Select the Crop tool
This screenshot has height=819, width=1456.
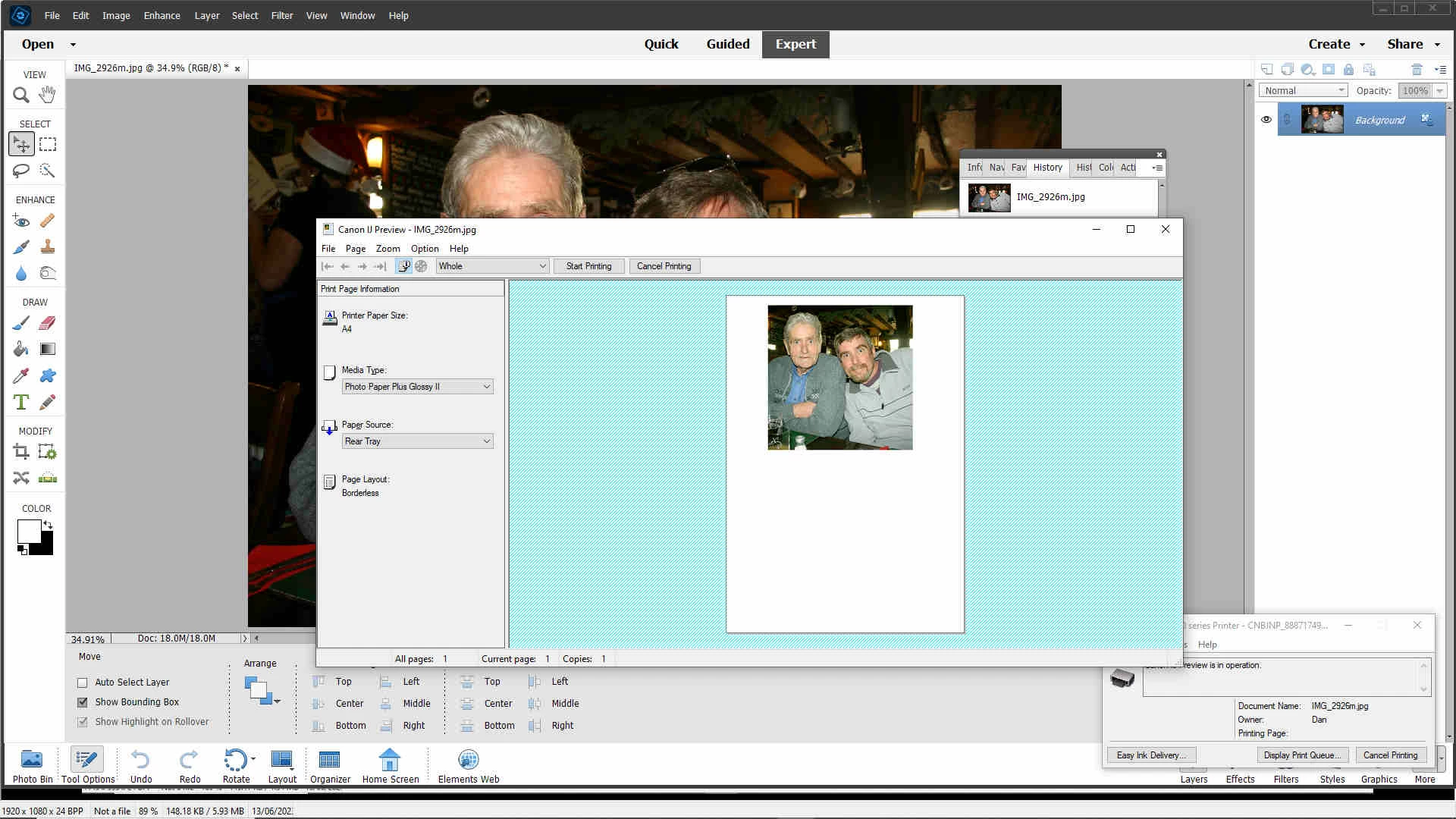tap(21, 453)
